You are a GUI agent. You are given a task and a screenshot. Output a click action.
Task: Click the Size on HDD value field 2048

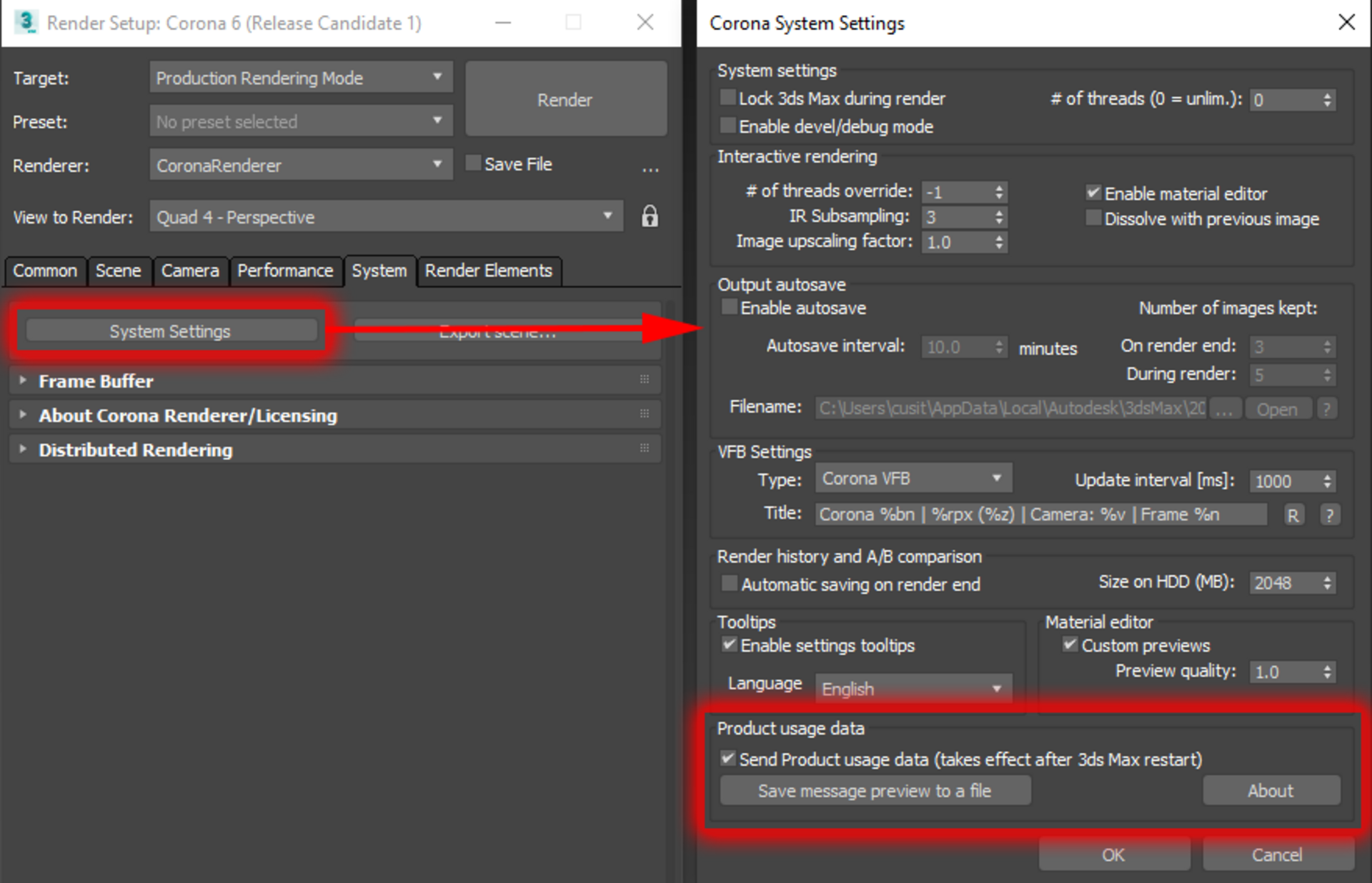1285,582
